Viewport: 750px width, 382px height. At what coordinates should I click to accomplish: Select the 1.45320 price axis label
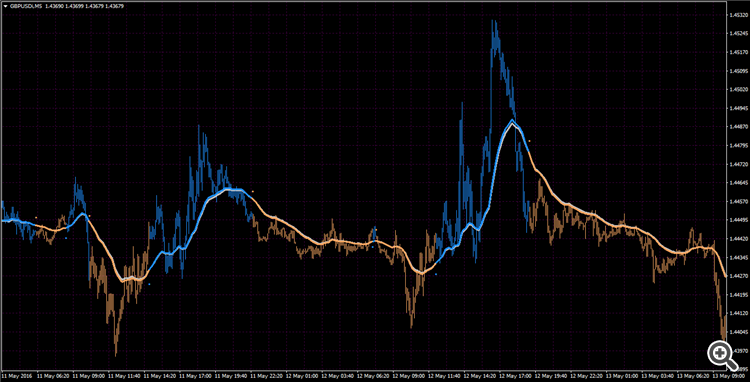pyautogui.click(x=737, y=15)
